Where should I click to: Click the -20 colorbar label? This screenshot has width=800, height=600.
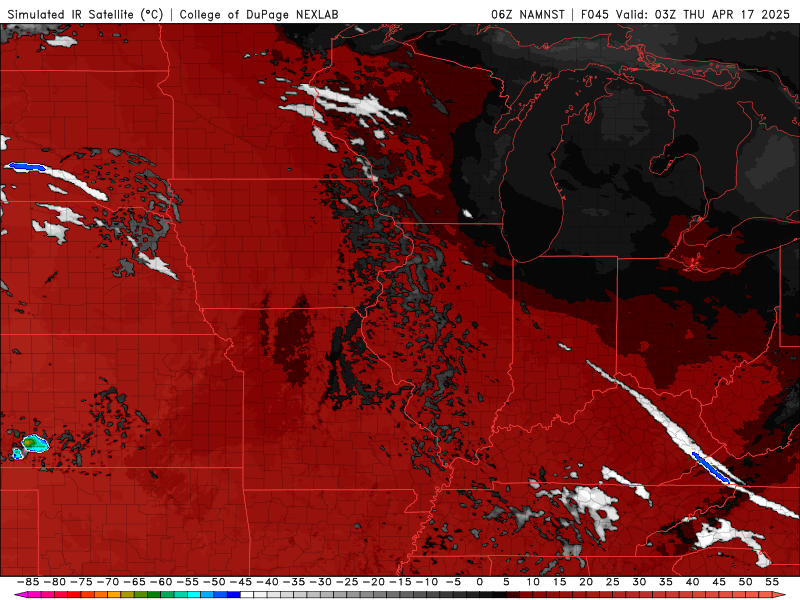pyautogui.click(x=373, y=582)
